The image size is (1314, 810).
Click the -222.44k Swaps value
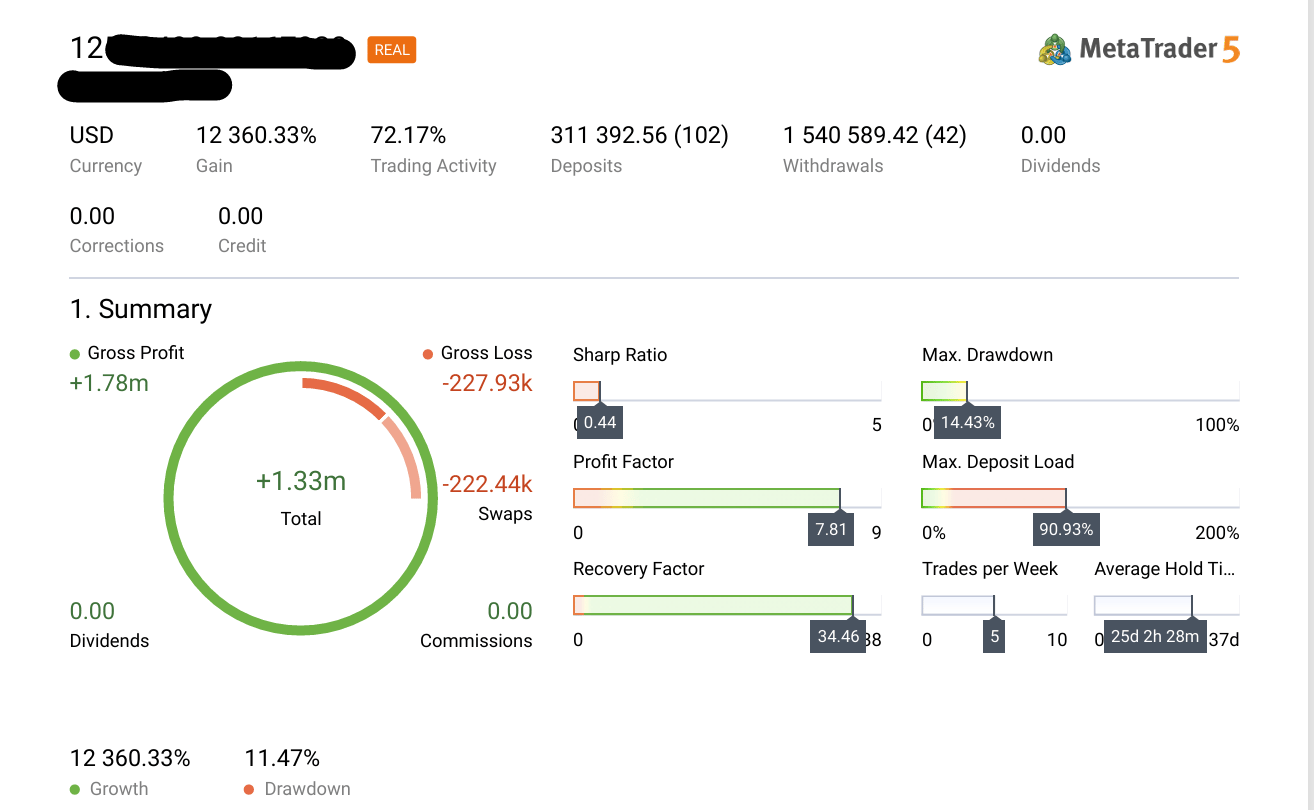(x=487, y=485)
